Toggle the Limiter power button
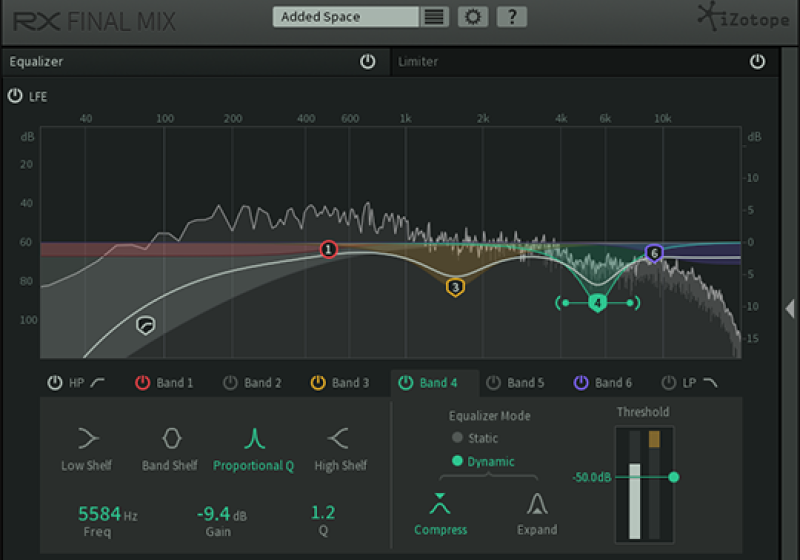Screen dimensions: 800x560 (x=758, y=62)
